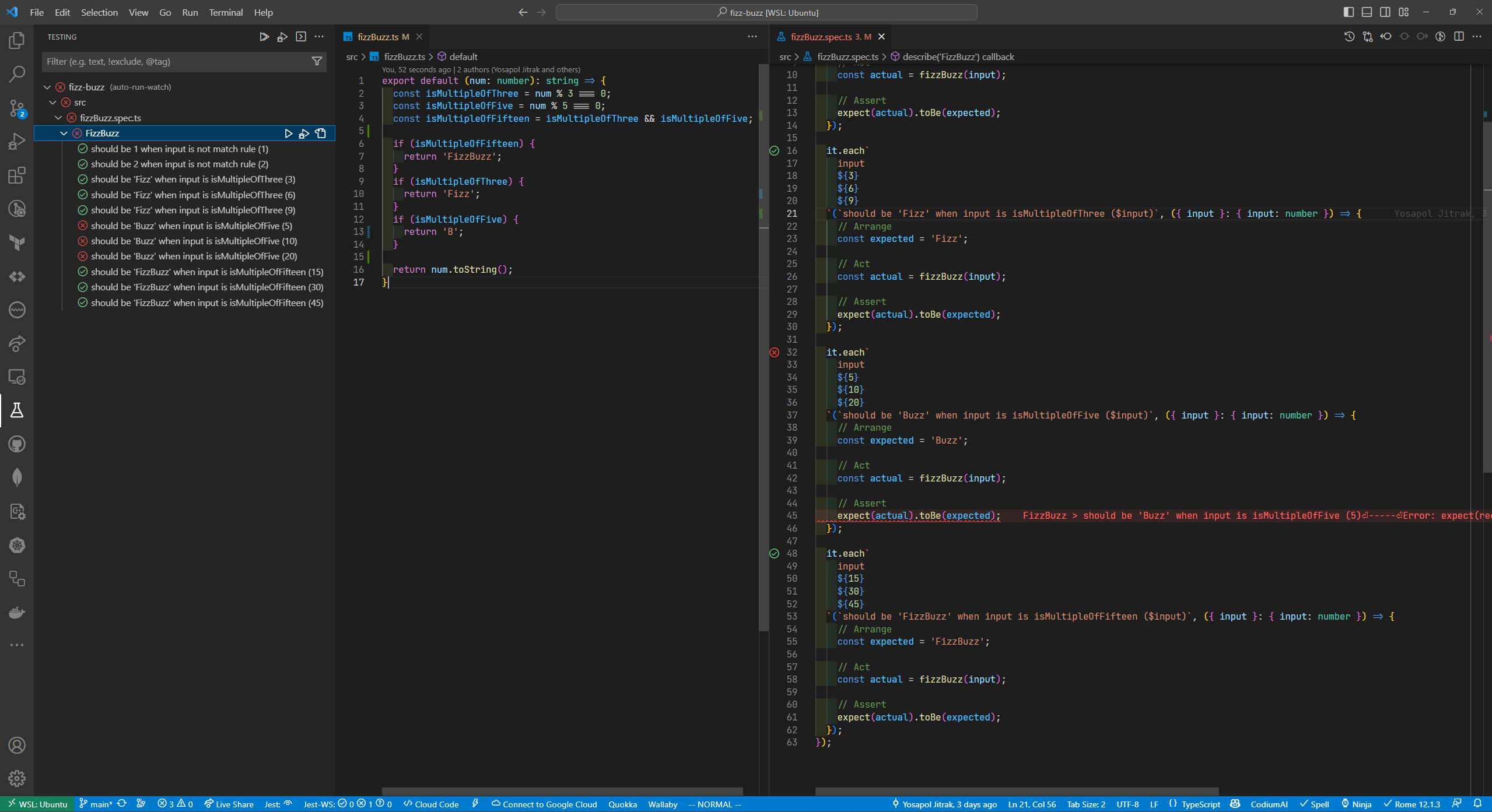
Task: Collapse the src folder in the Testing tree
Action: pos(52,102)
